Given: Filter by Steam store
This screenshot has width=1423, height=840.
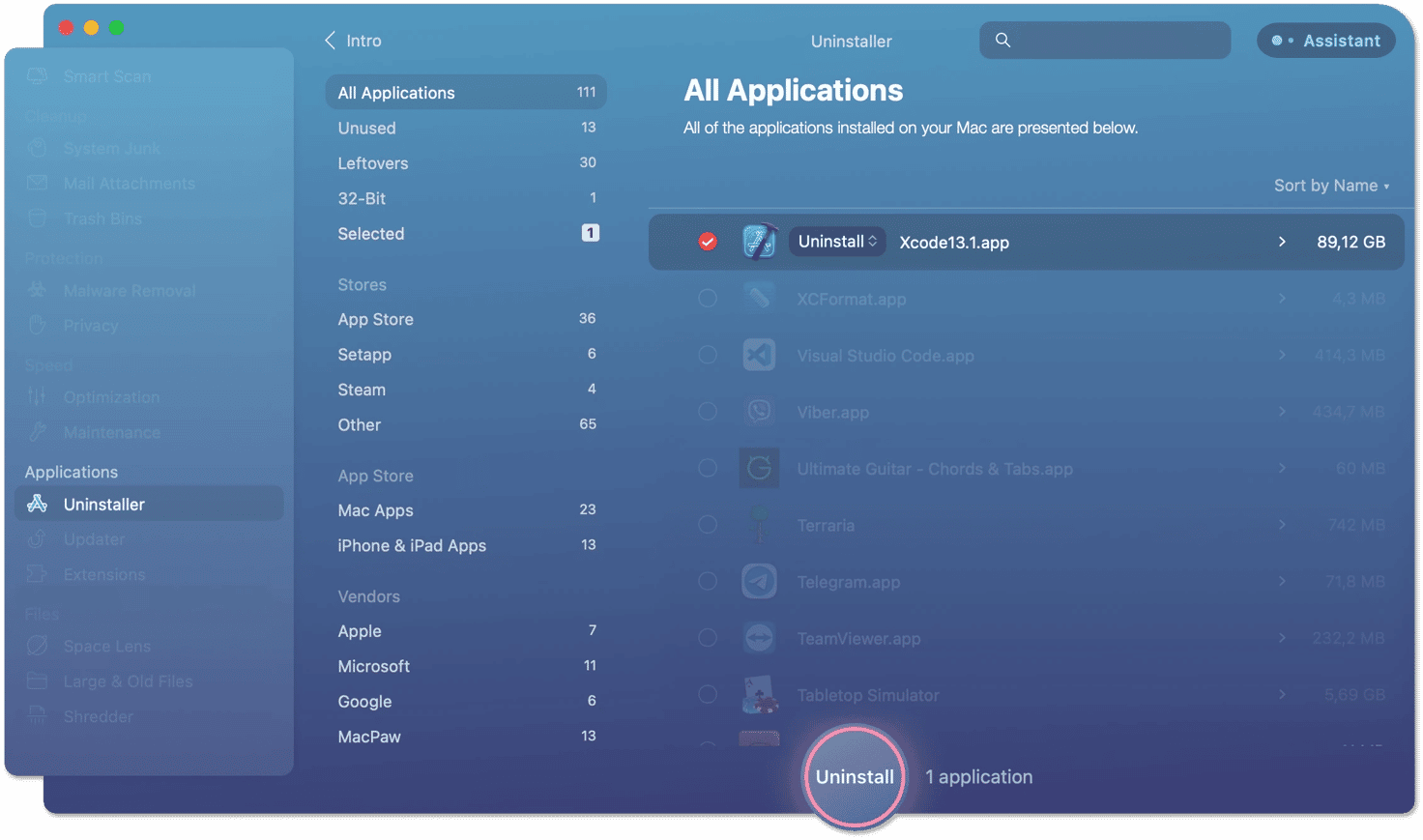Looking at the screenshot, I should 466,390.
